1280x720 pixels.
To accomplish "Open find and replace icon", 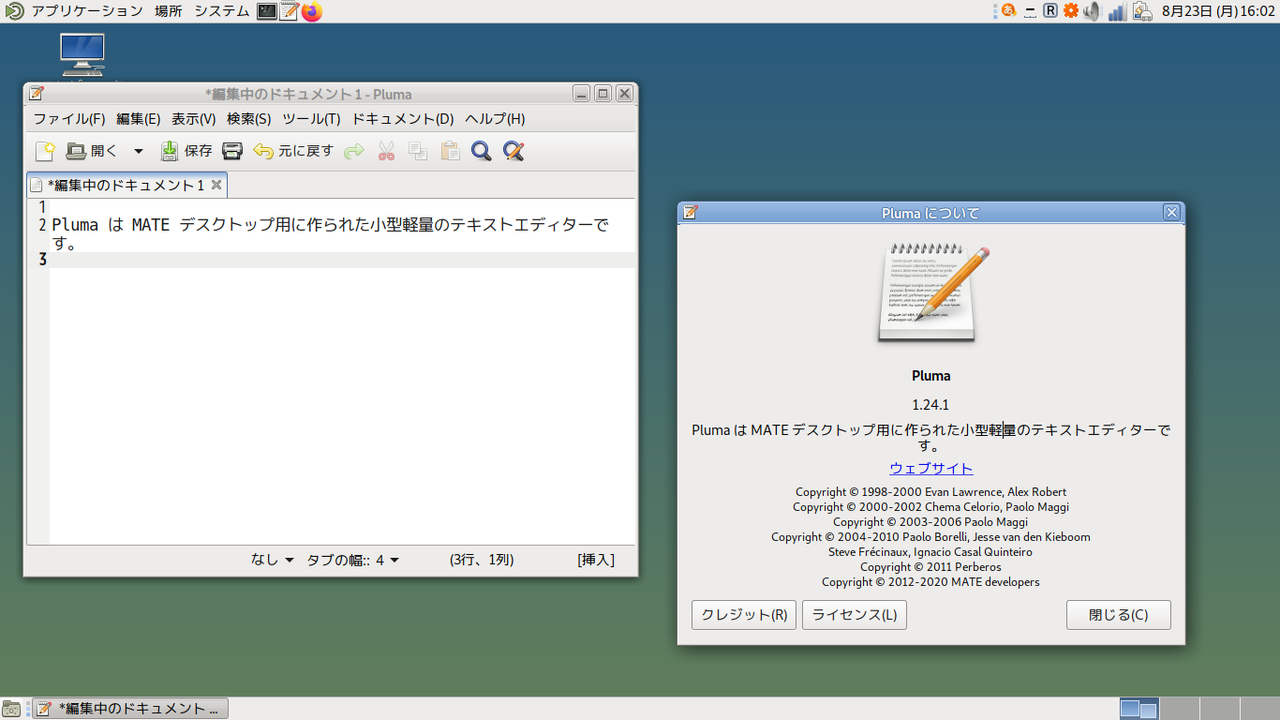I will click(514, 151).
